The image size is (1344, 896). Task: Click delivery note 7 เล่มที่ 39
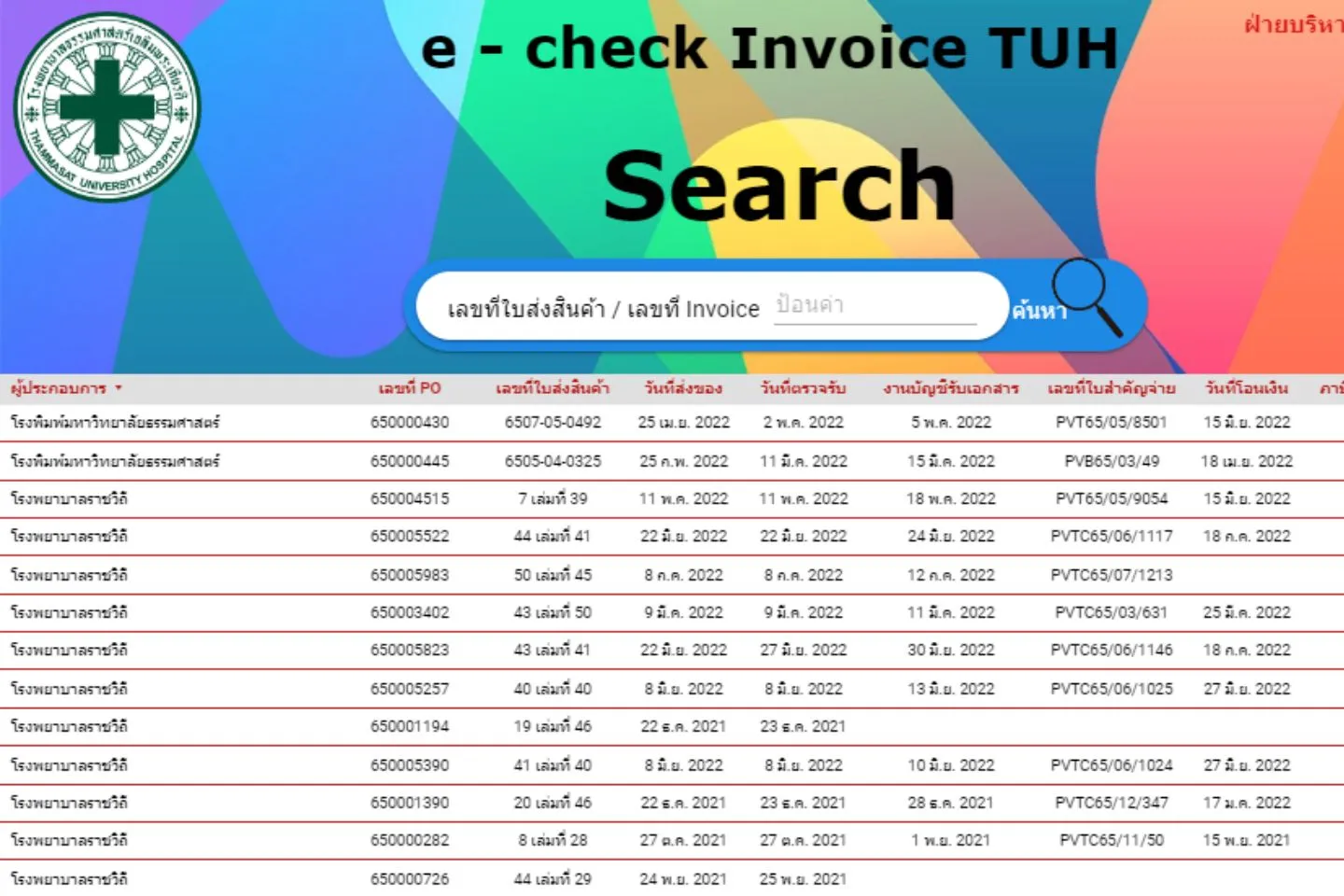click(x=553, y=498)
